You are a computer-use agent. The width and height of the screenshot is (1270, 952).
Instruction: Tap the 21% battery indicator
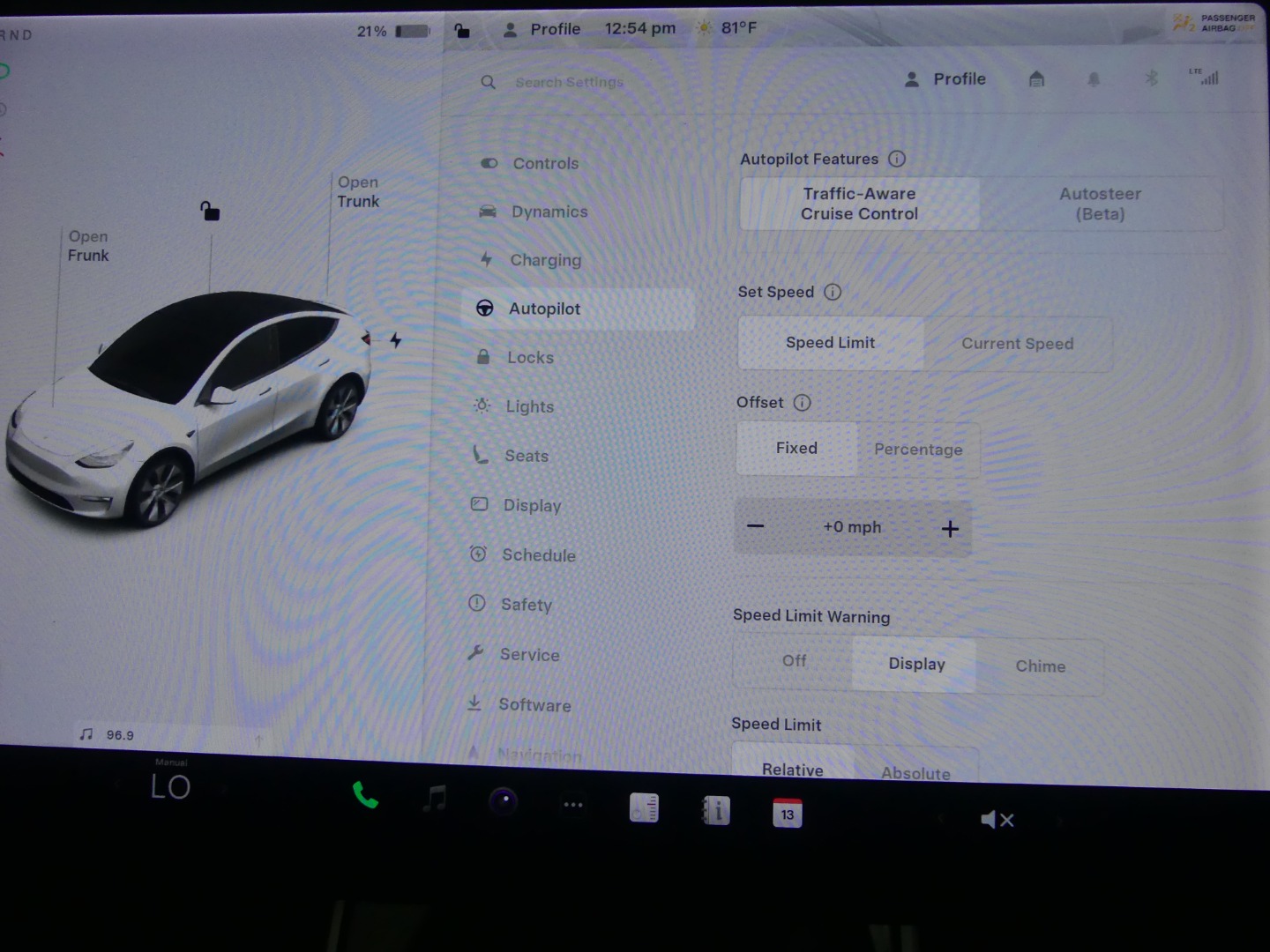point(393,31)
